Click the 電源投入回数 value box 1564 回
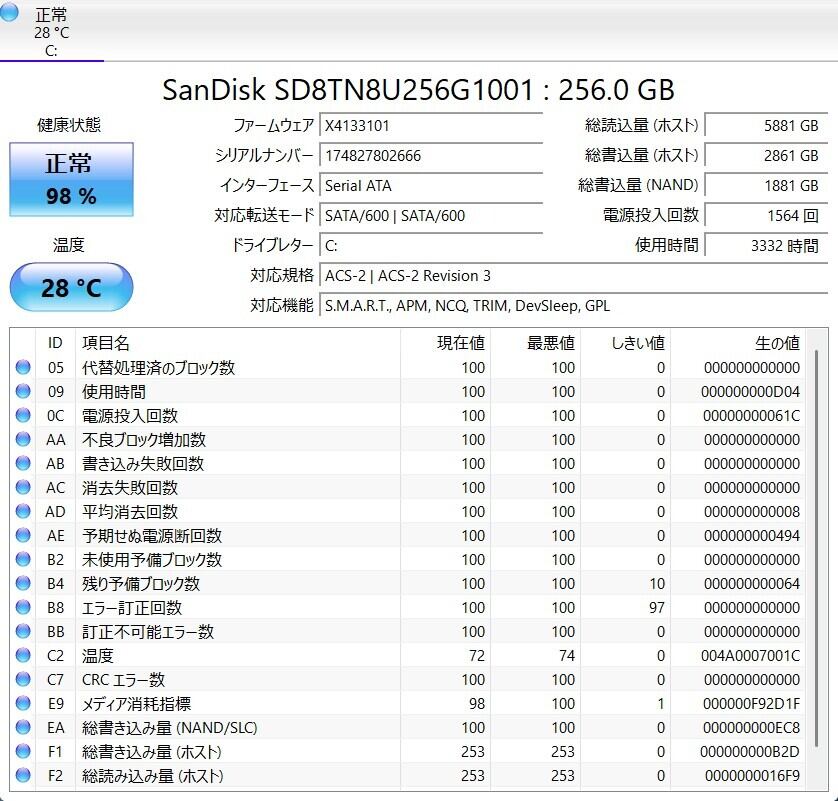 pyautogui.click(x=765, y=215)
